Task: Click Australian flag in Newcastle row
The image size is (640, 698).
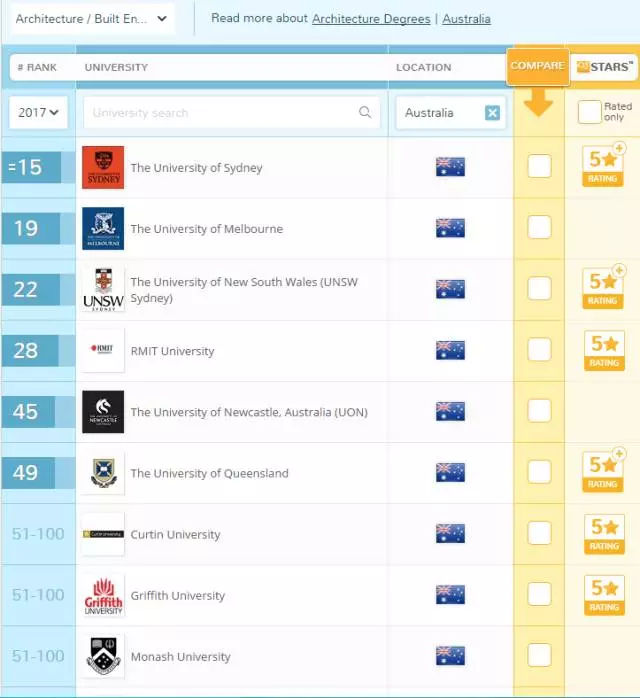Action: [x=450, y=411]
